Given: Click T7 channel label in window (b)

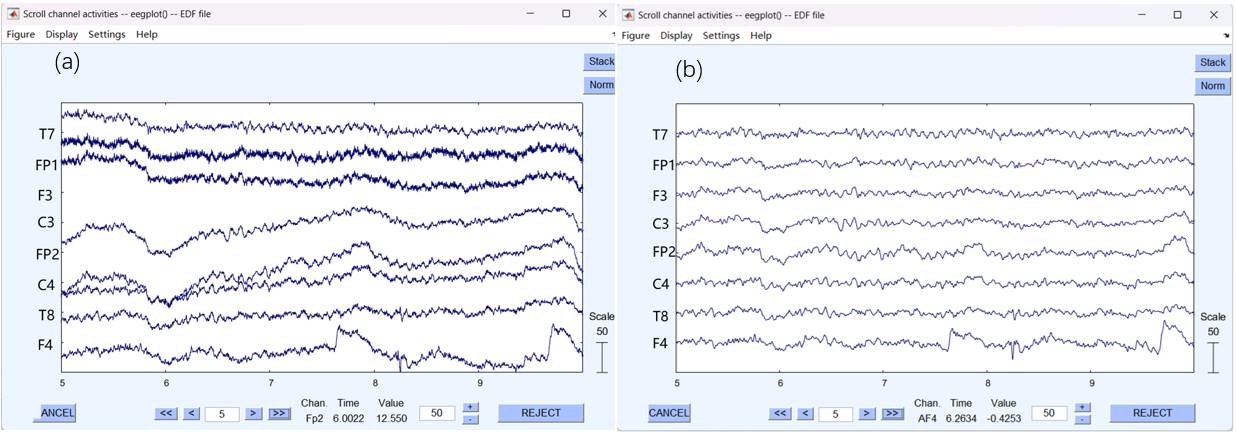Looking at the screenshot, I should pos(660,134).
